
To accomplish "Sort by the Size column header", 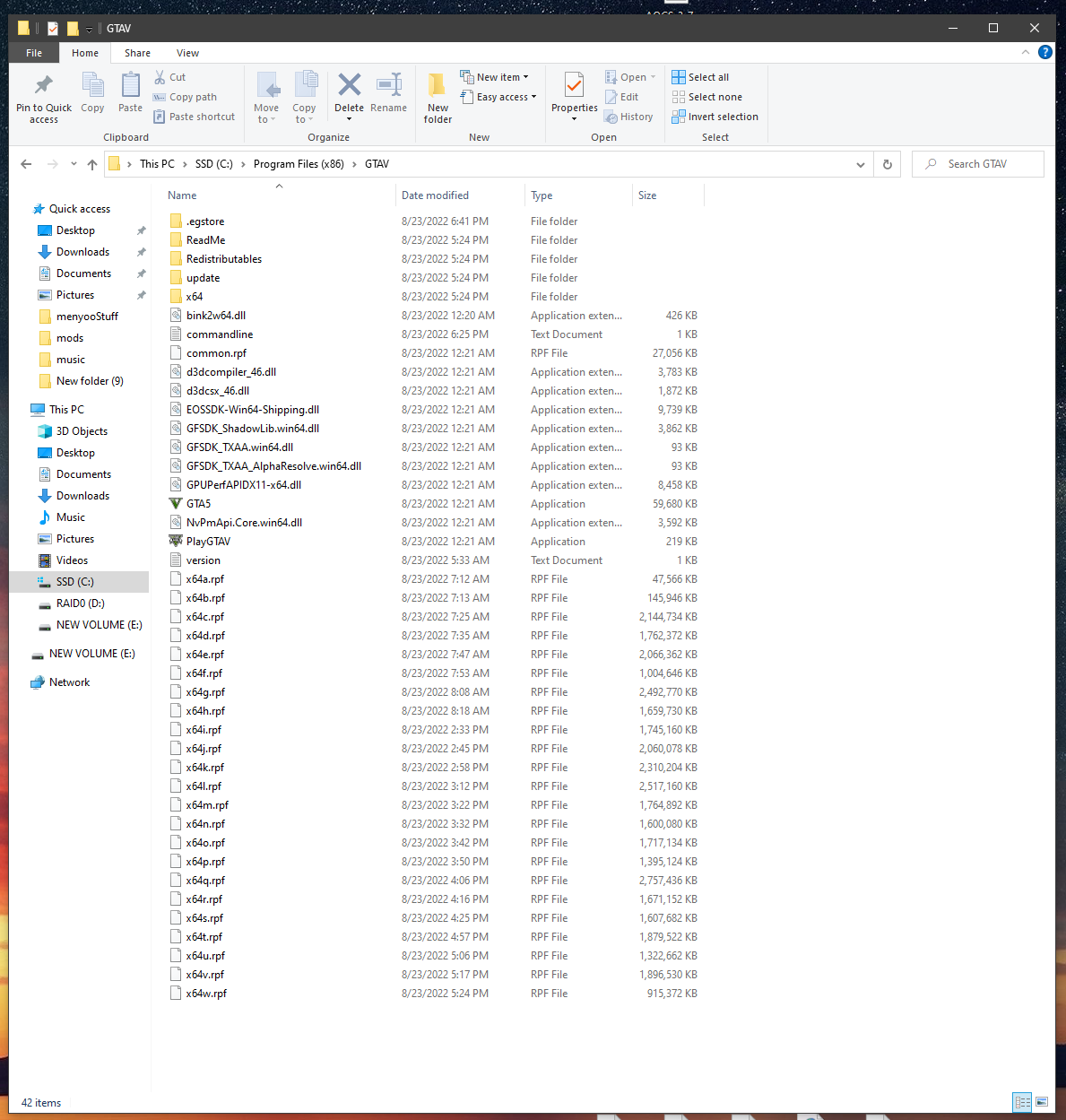I will [x=669, y=195].
